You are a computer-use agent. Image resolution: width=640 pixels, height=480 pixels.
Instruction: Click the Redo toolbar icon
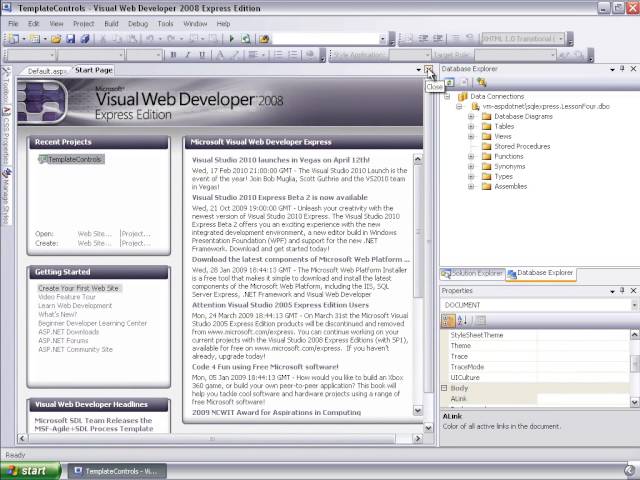pyautogui.click(x=171, y=39)
